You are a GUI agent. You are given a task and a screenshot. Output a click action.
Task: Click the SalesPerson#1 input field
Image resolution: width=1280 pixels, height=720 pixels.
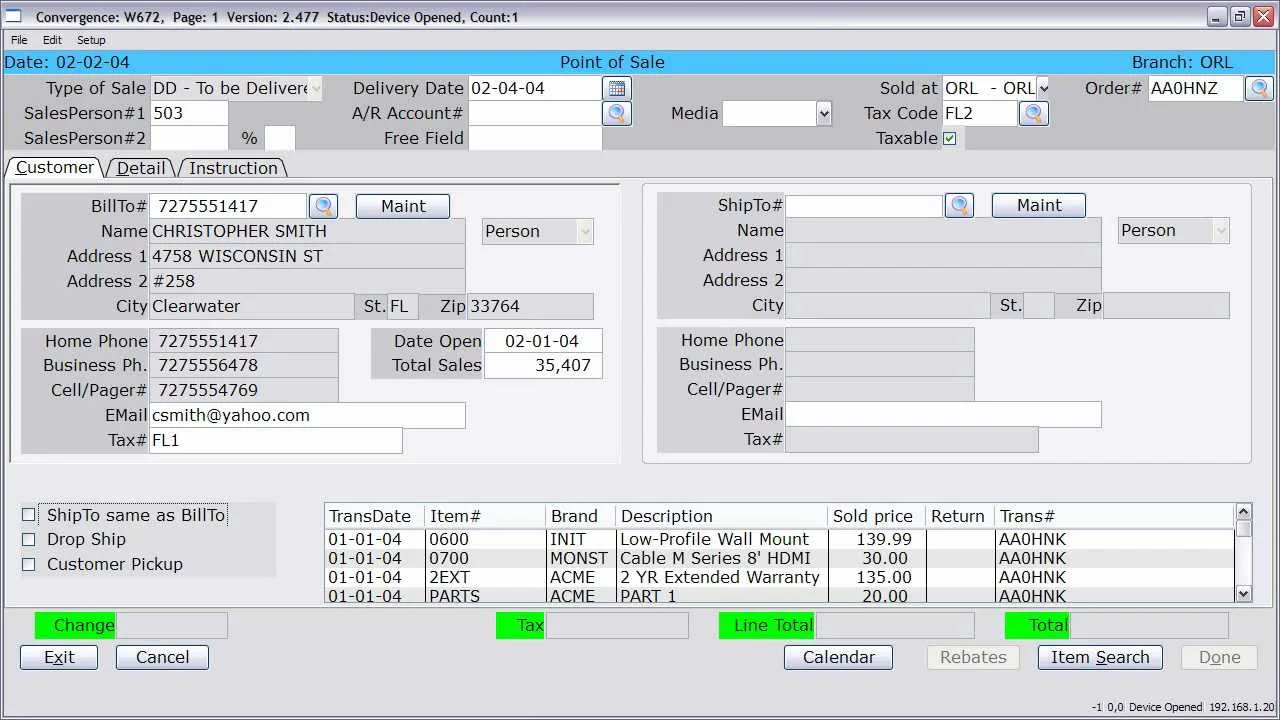pos(189,113)
